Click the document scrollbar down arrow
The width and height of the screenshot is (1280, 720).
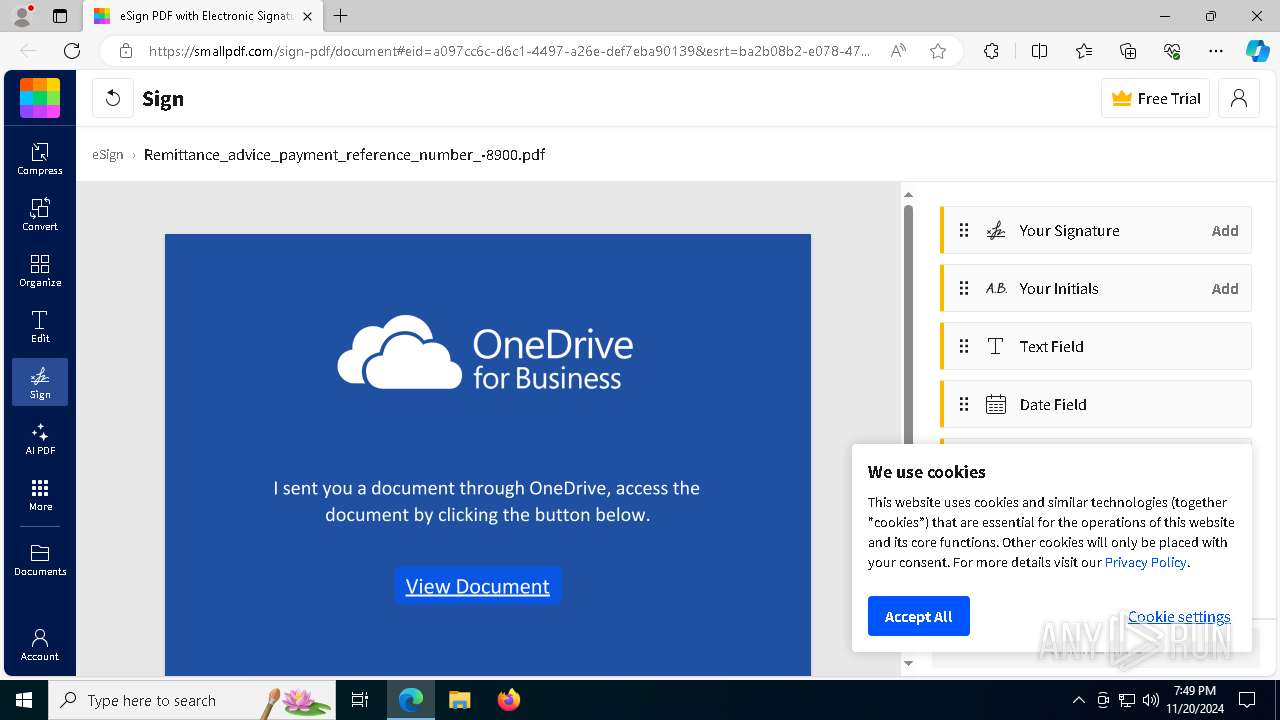908,663
